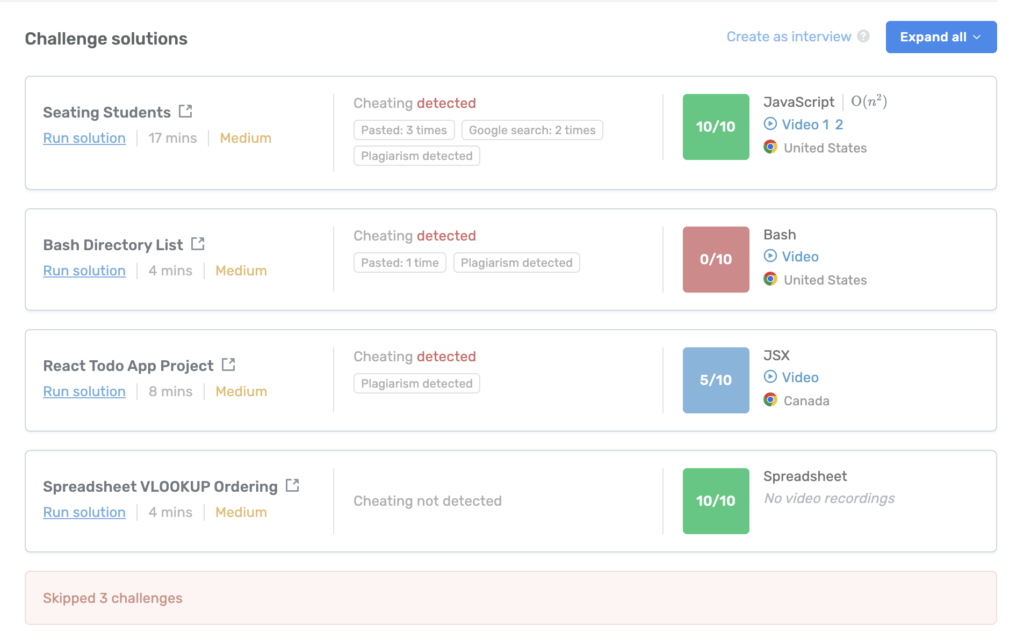Click Seating Students title
This screenshot has height=641, width=1024.
(x=106, y=112)
